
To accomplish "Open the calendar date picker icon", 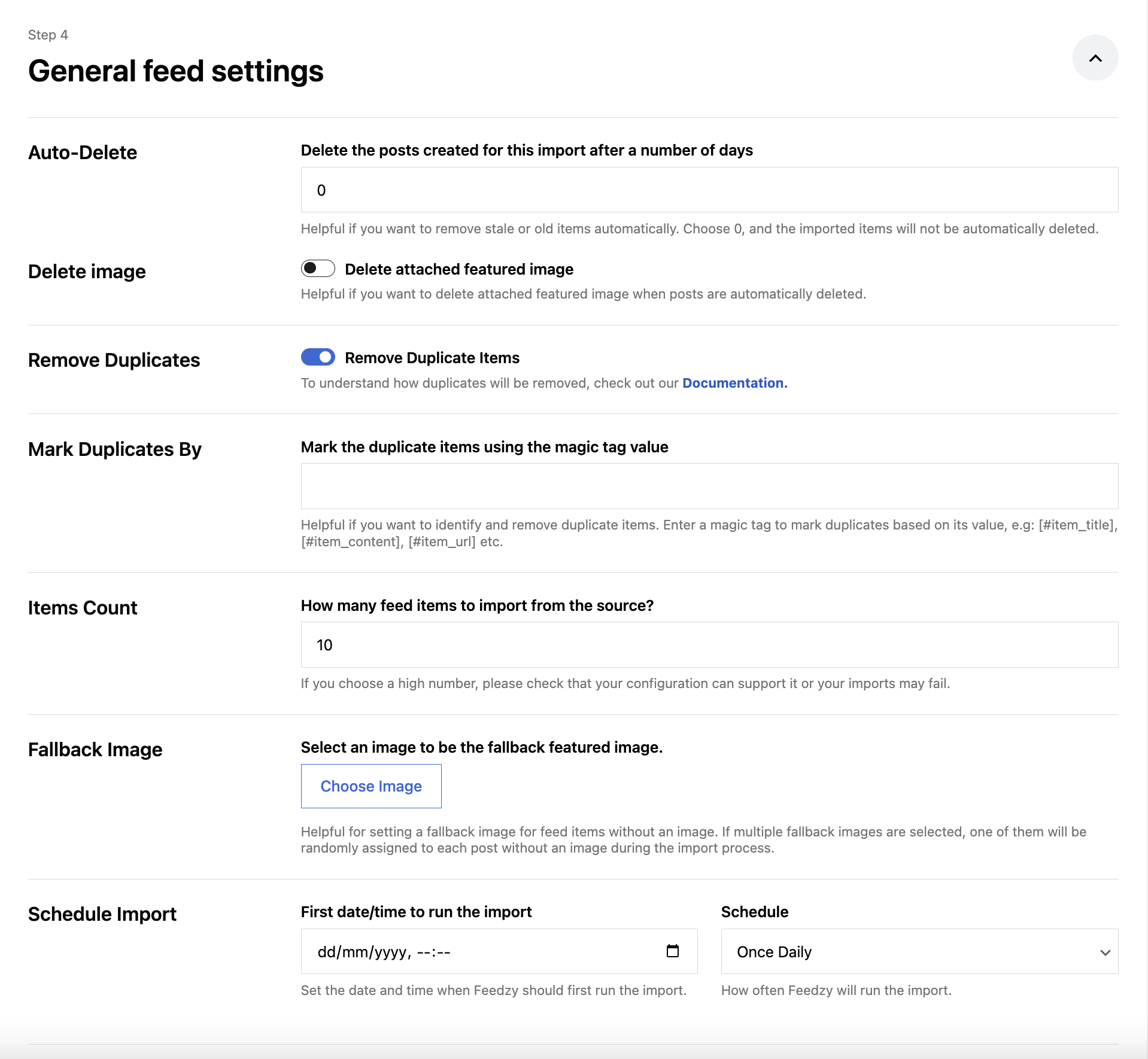I will click(x=673, y=951).
